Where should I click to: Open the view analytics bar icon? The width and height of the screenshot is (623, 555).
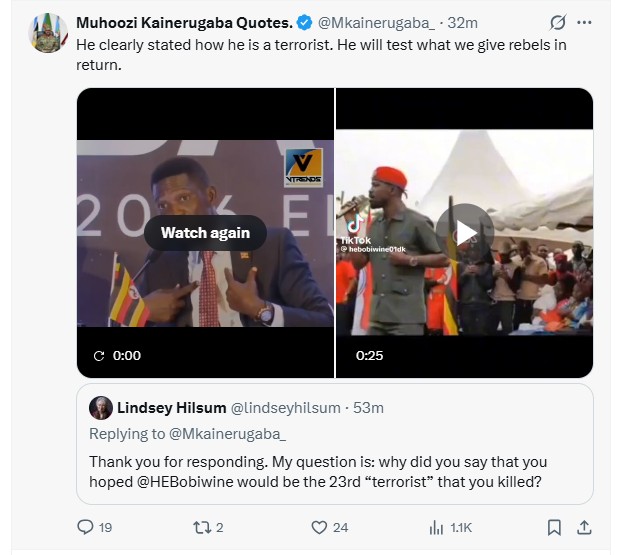(x=436, y=527)
